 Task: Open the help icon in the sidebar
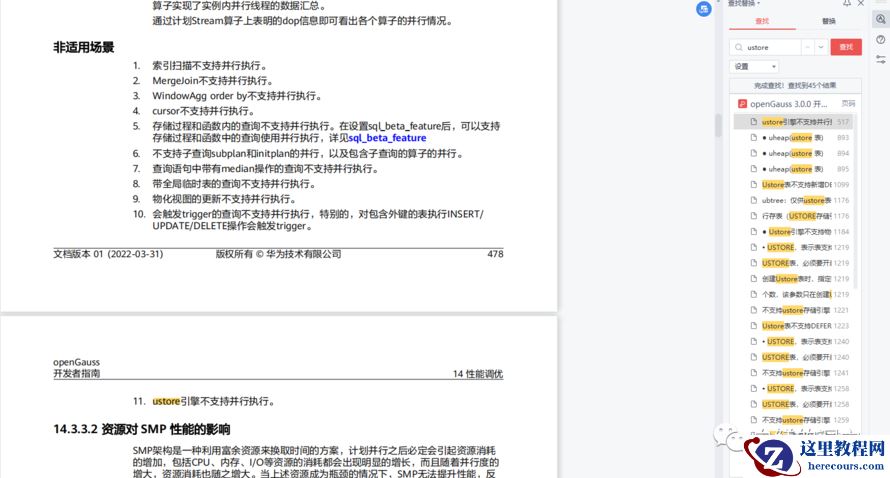(880, 39)
